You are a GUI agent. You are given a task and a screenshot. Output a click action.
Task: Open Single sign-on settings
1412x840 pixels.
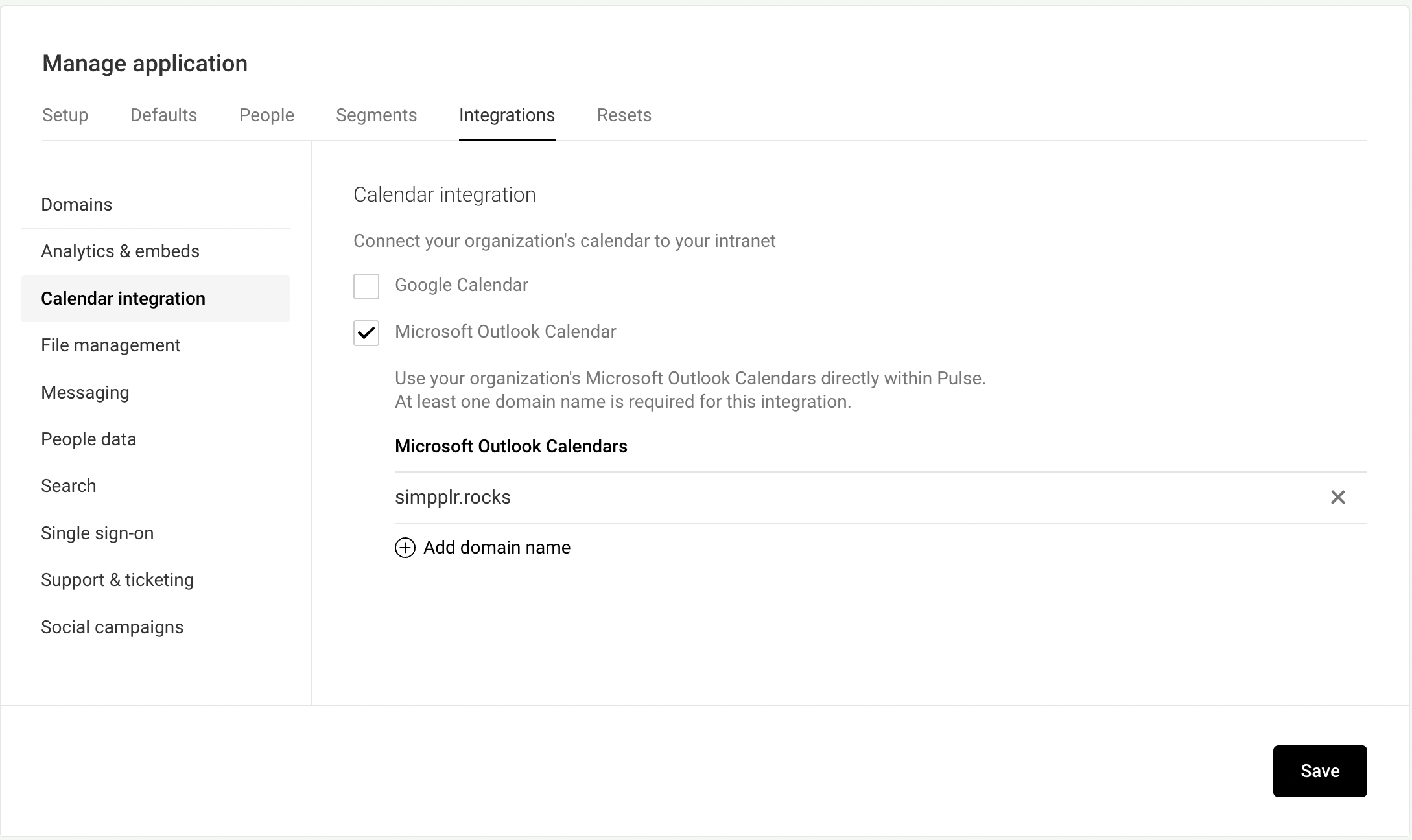156,533
